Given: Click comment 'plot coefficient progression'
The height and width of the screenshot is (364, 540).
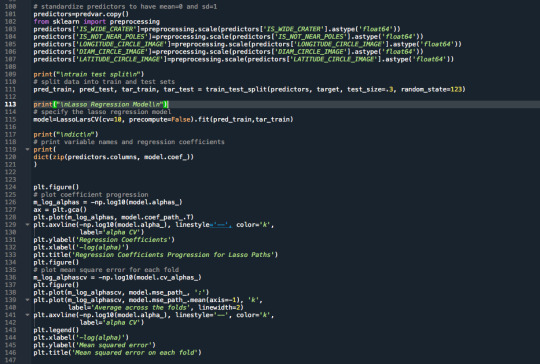Looking at the screenshot, I should click(91, 195).
